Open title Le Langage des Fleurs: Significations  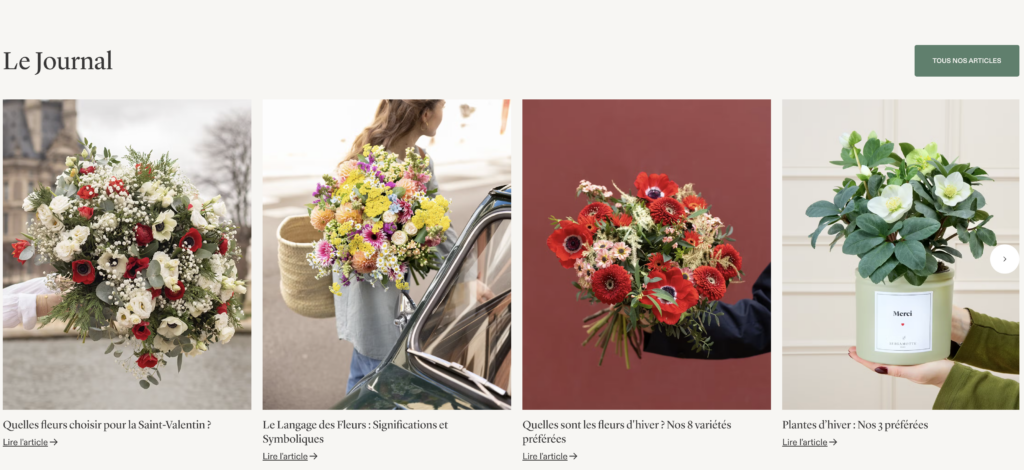[x=355, y=431]
